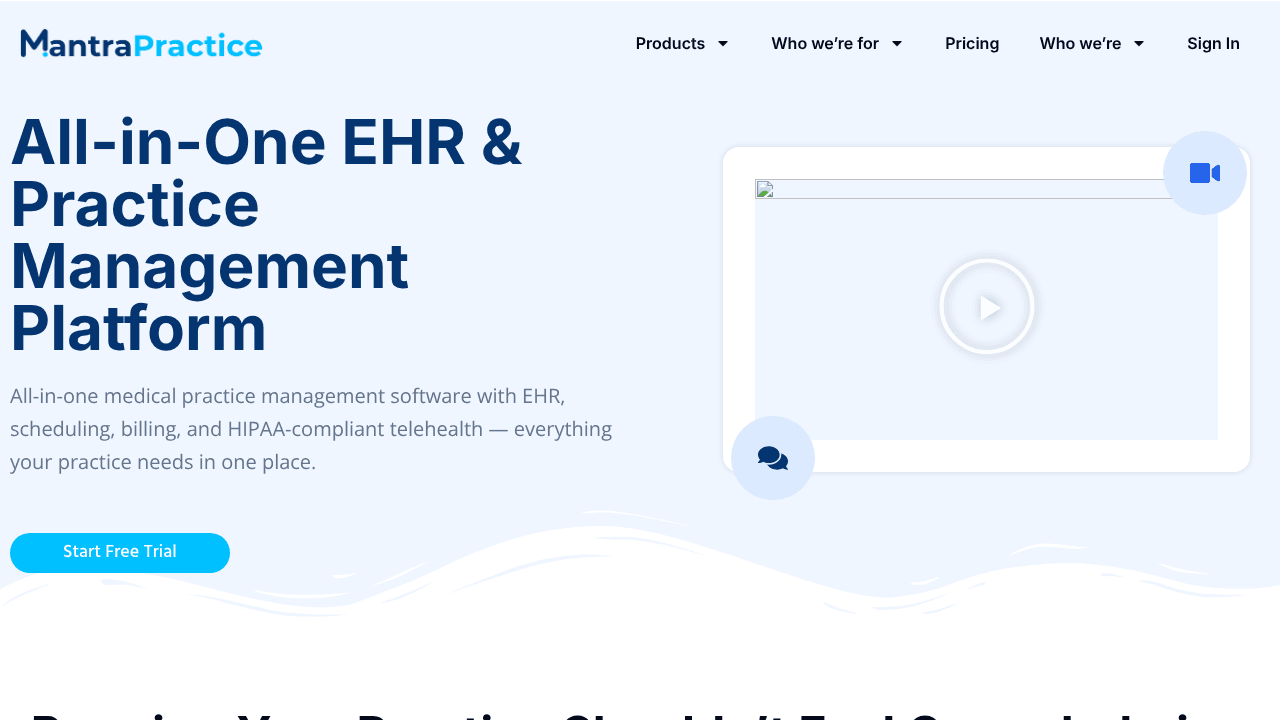The height and width of the screenshot is (720, 1280).
Task: Expand the Who we're for dropdown arrow
Action: [x=897, y=43]
